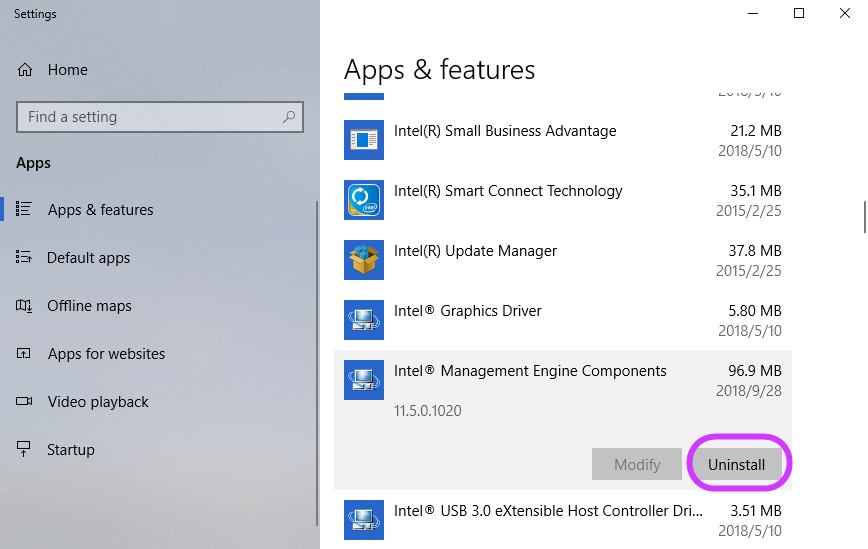Click the search magnifier icon
This screenshot has width=868, height=549.
pyautogui.click(x=289, y=117)
